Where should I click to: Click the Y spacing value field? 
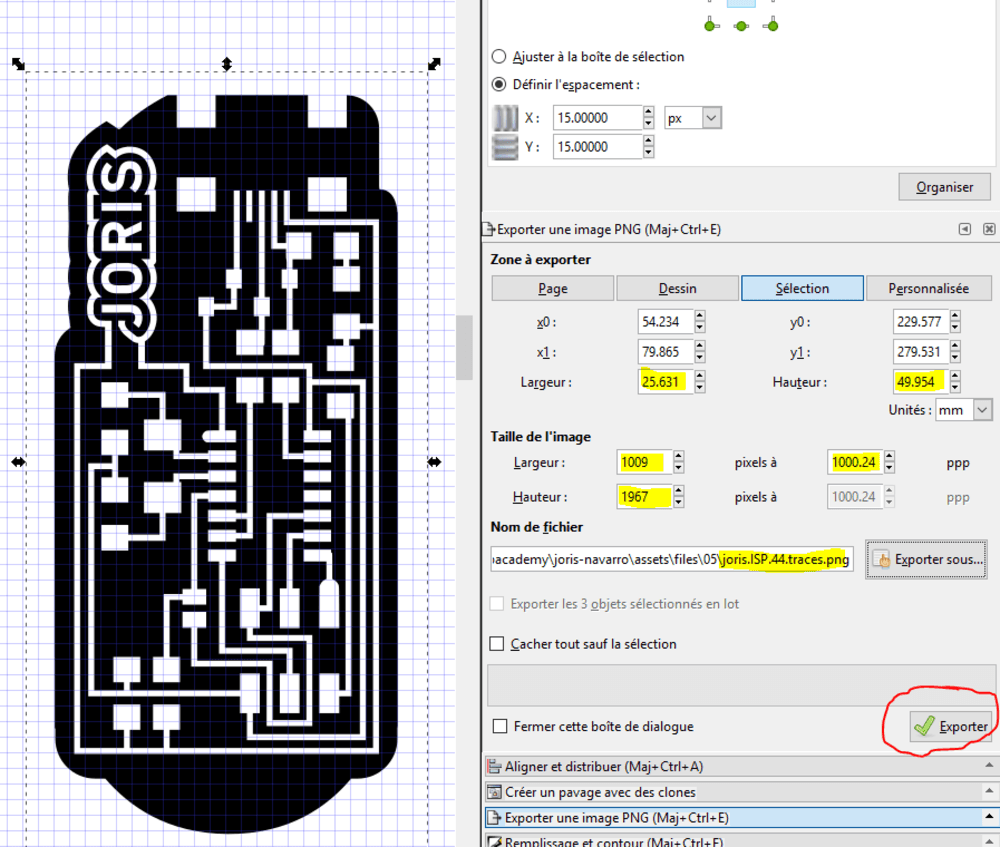[x=597, y=147]
